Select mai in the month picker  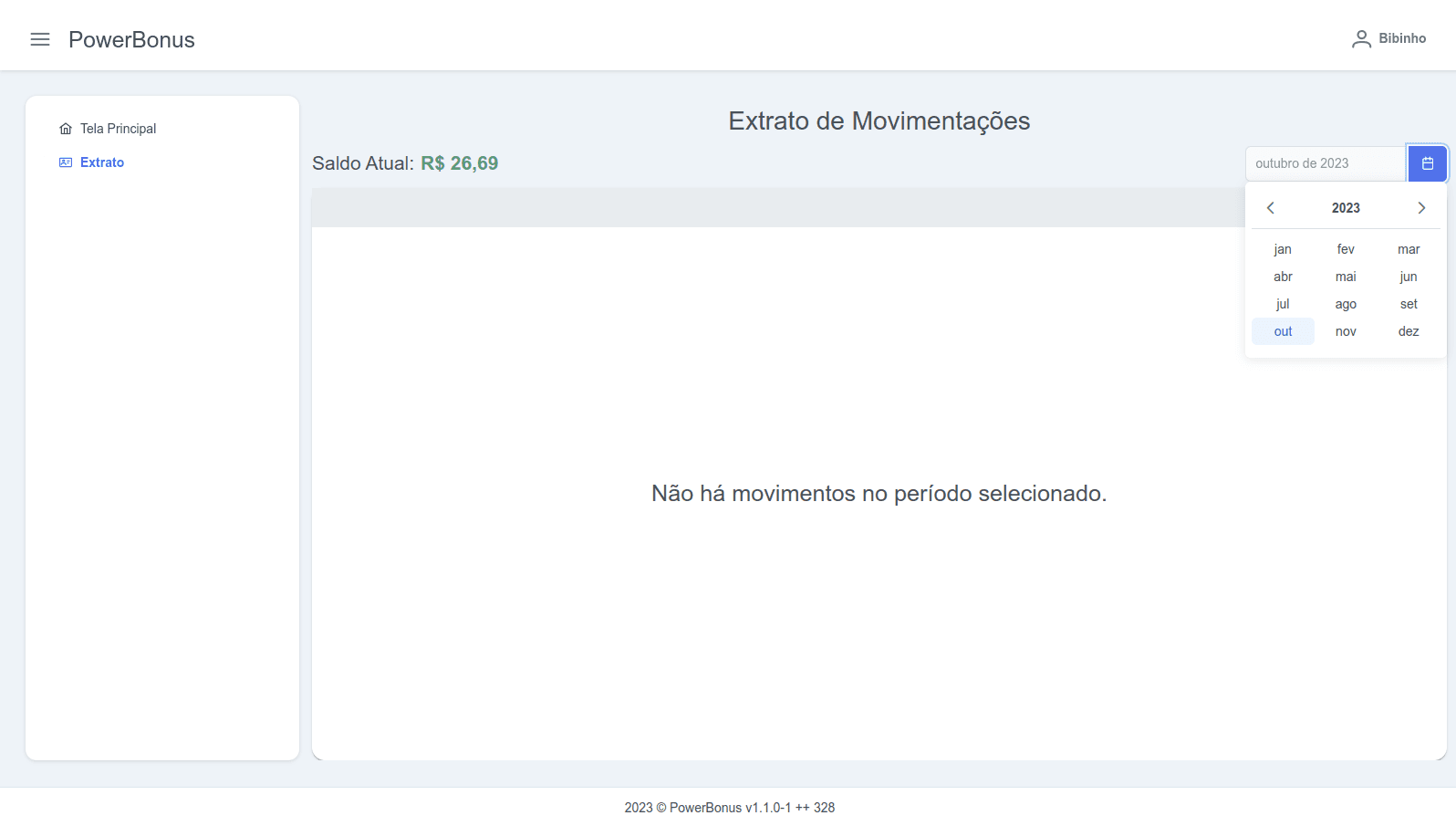pos(1346,277)
